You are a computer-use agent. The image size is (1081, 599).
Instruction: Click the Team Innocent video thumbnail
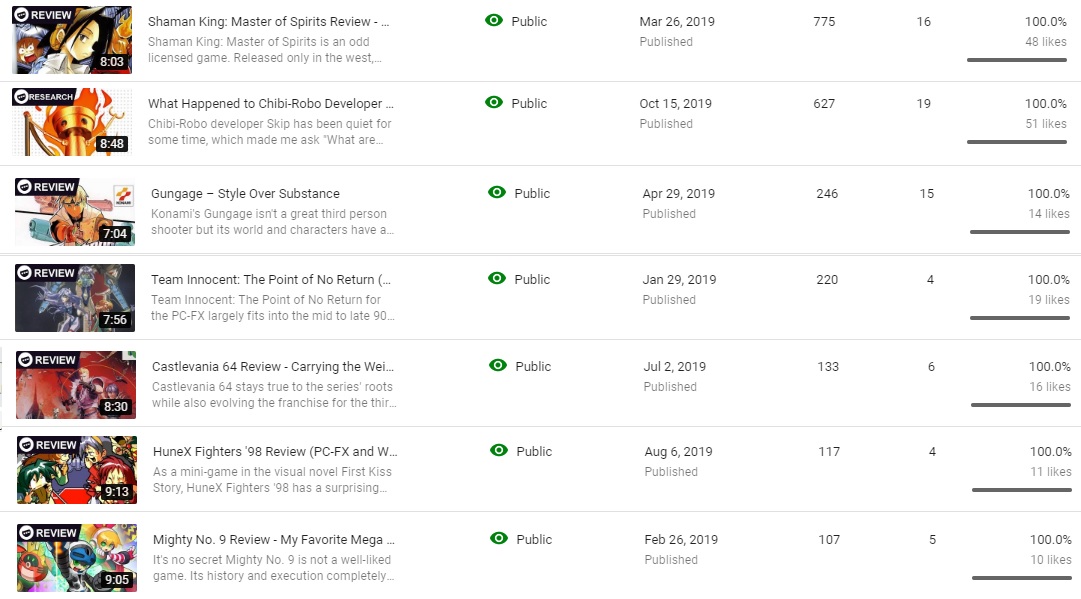click(x=74, y=297)
